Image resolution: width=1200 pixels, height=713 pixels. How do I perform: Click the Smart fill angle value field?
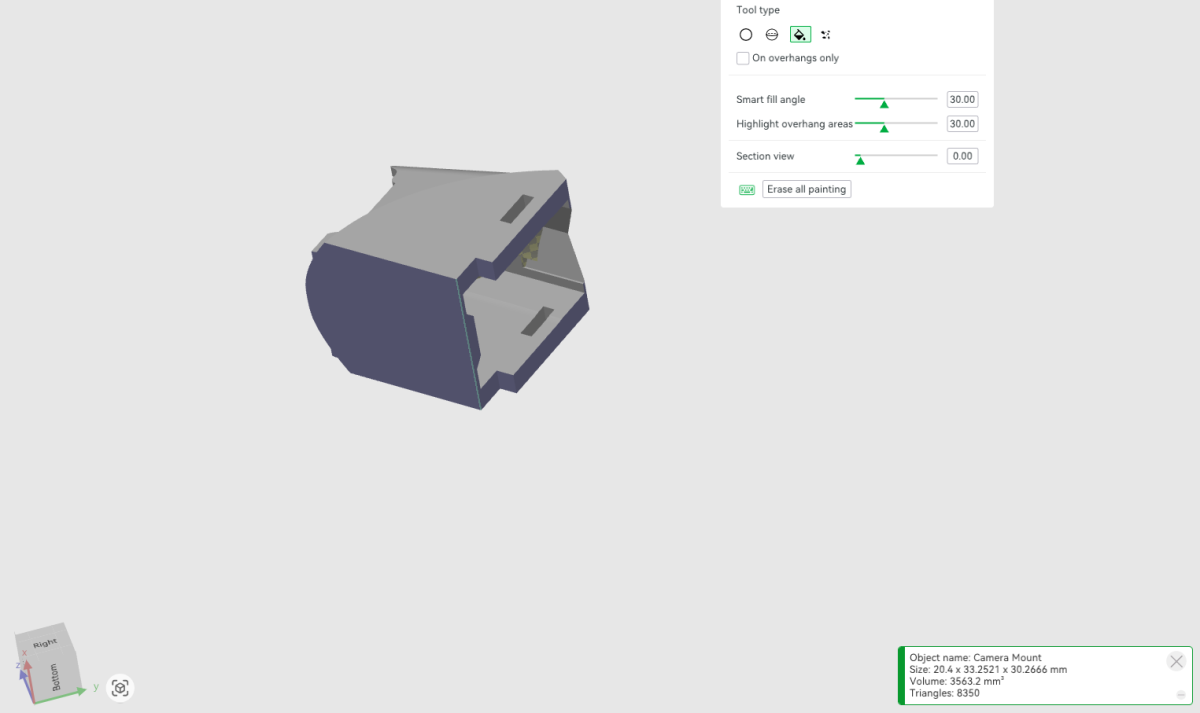click(962, 100)
